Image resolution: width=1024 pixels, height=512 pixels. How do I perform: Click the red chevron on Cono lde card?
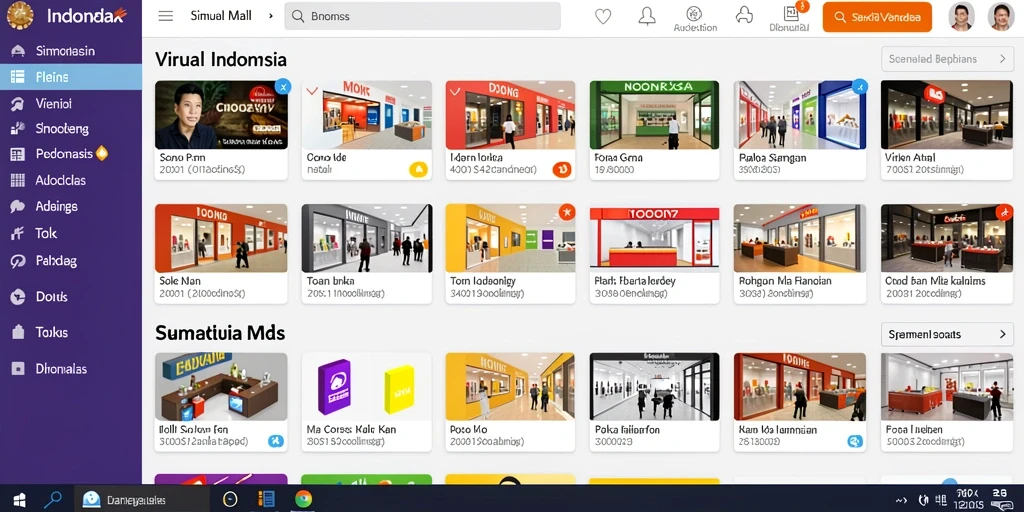pyautogui.click(x=312, y=91)
